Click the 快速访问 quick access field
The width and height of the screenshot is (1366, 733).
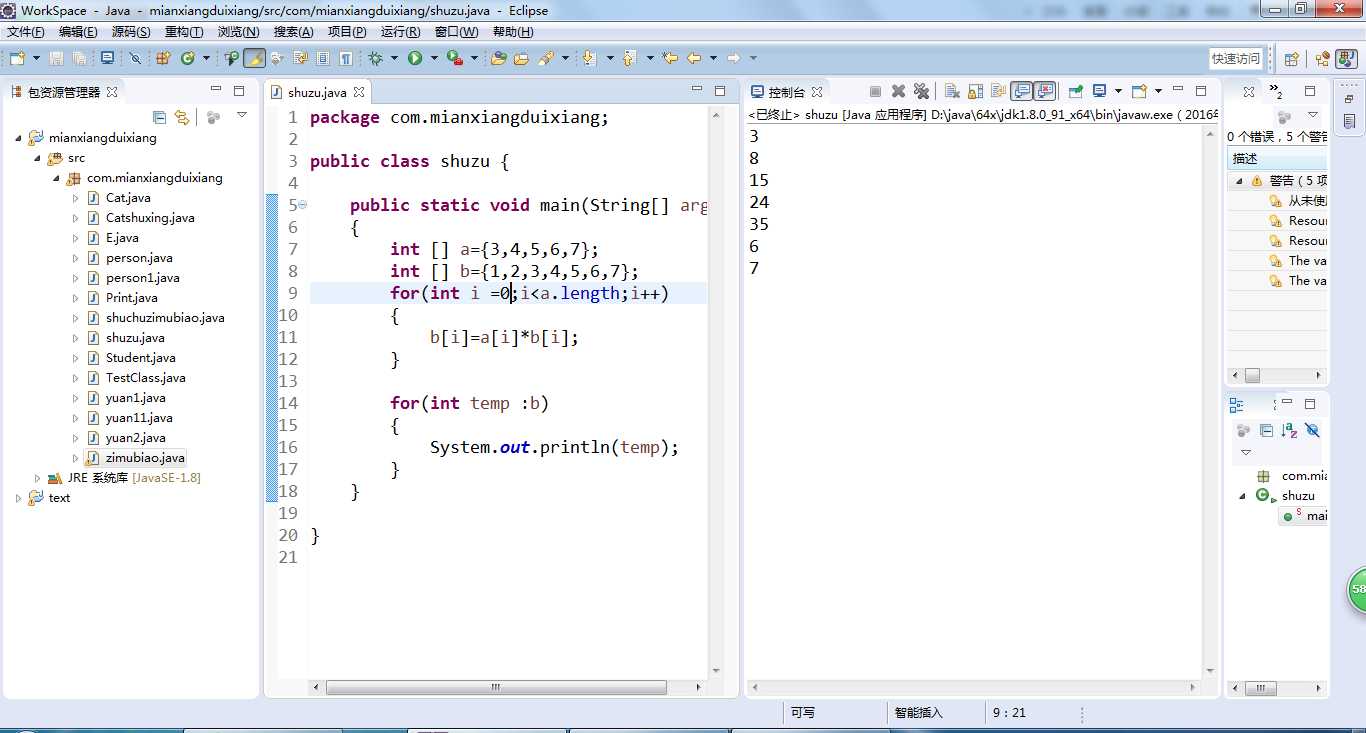pyautogui.click(x=1237, y=59)
